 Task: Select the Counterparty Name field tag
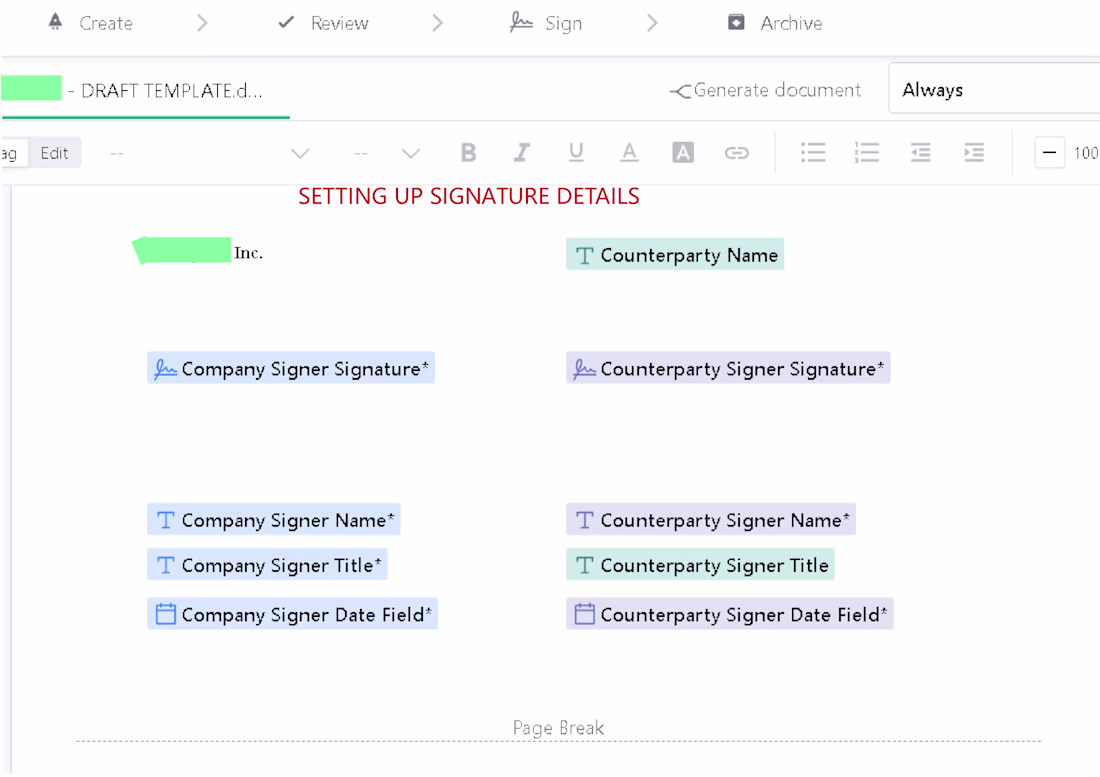[675, 255]
